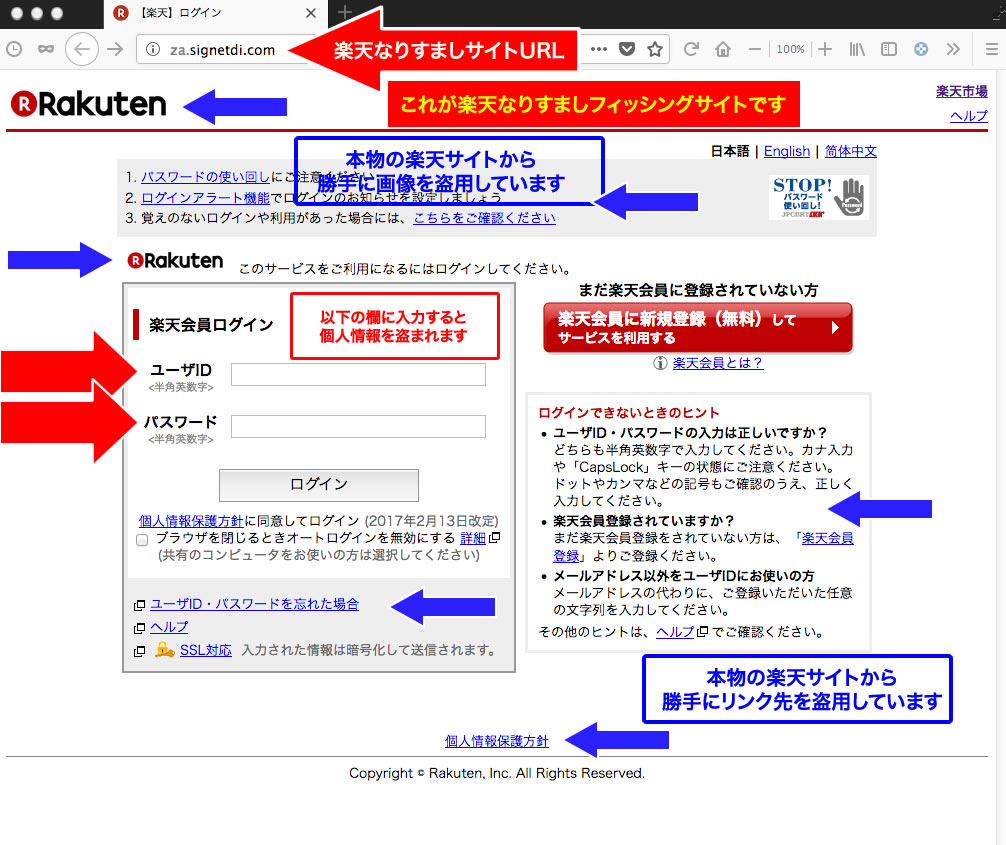Click the info icon beside 楽天会員とは？
Image resolution: width=1006 pixels, height=845 pixels.
660,363
